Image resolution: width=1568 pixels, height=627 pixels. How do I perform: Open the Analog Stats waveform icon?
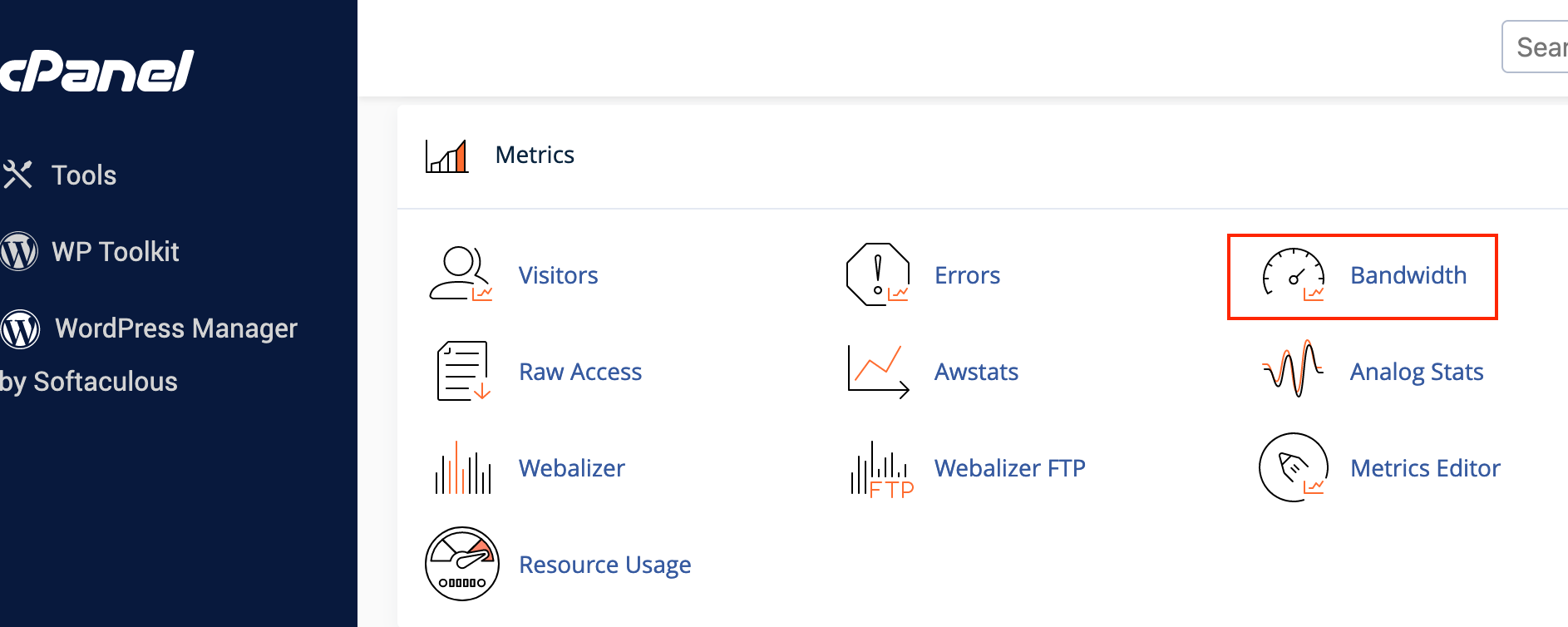(1293, 369)
